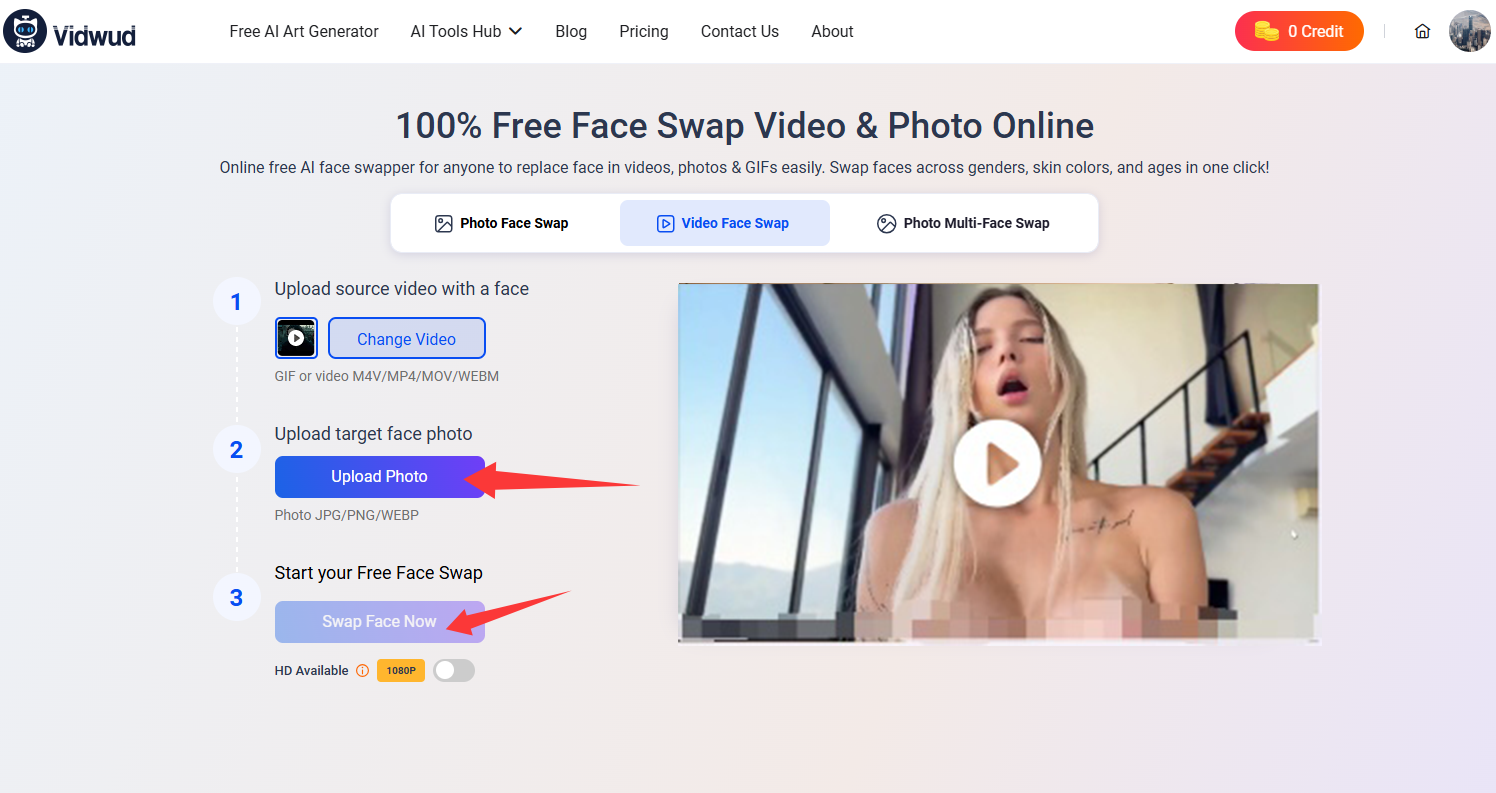Screen dimensions: 1496x793
Task: Open the Free AI Art Generator link
Action: [304, 32]
